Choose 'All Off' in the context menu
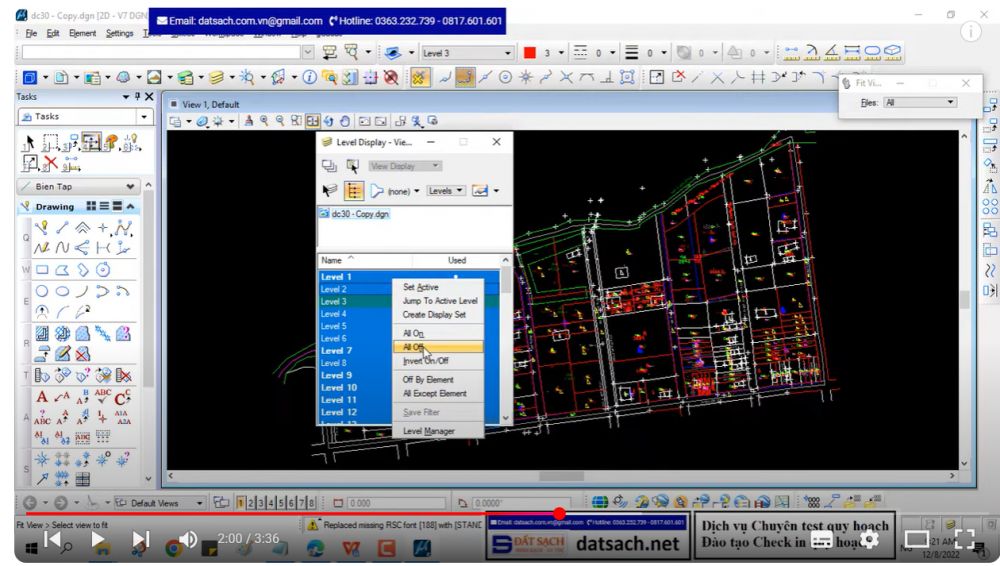The width and height of the screenshot is (1000, 566). click(438, 347)
